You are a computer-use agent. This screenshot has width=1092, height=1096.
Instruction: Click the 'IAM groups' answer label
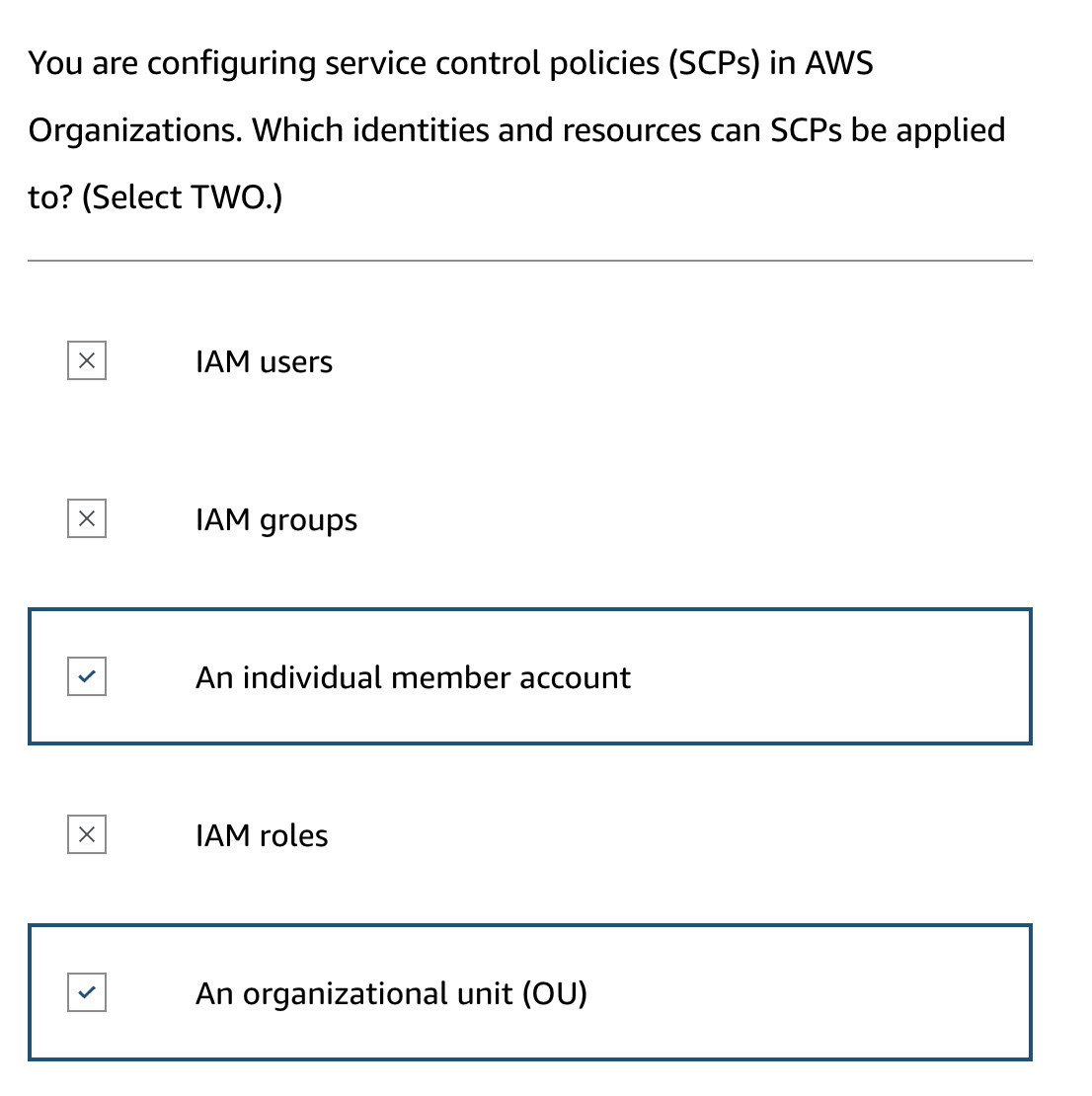[276, 520]
